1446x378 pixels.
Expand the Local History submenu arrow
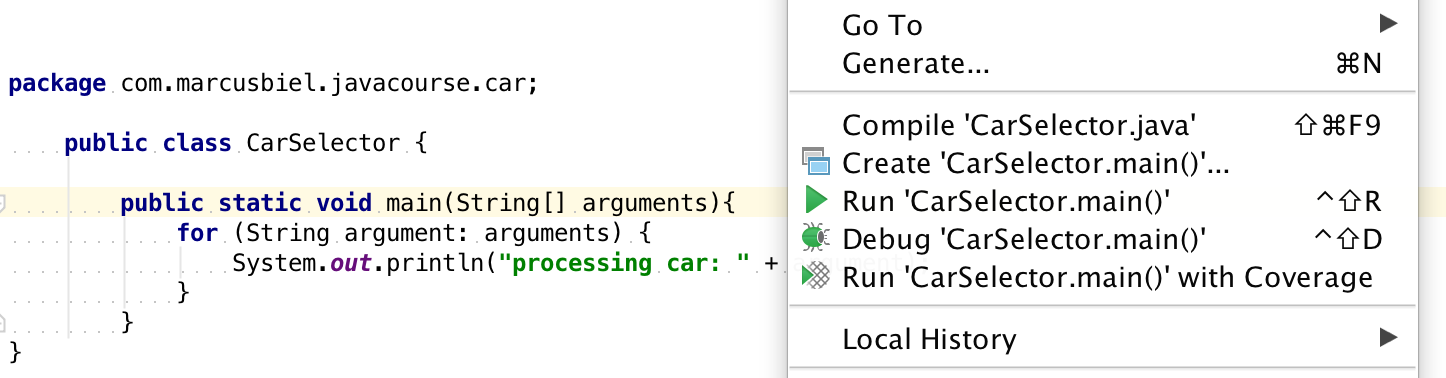tap(1386, 338)
